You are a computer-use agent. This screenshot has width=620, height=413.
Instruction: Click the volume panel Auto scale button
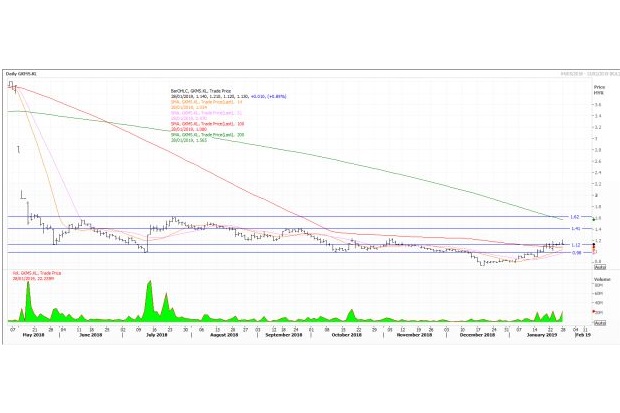pyautogui.click(x=598, y=323)
